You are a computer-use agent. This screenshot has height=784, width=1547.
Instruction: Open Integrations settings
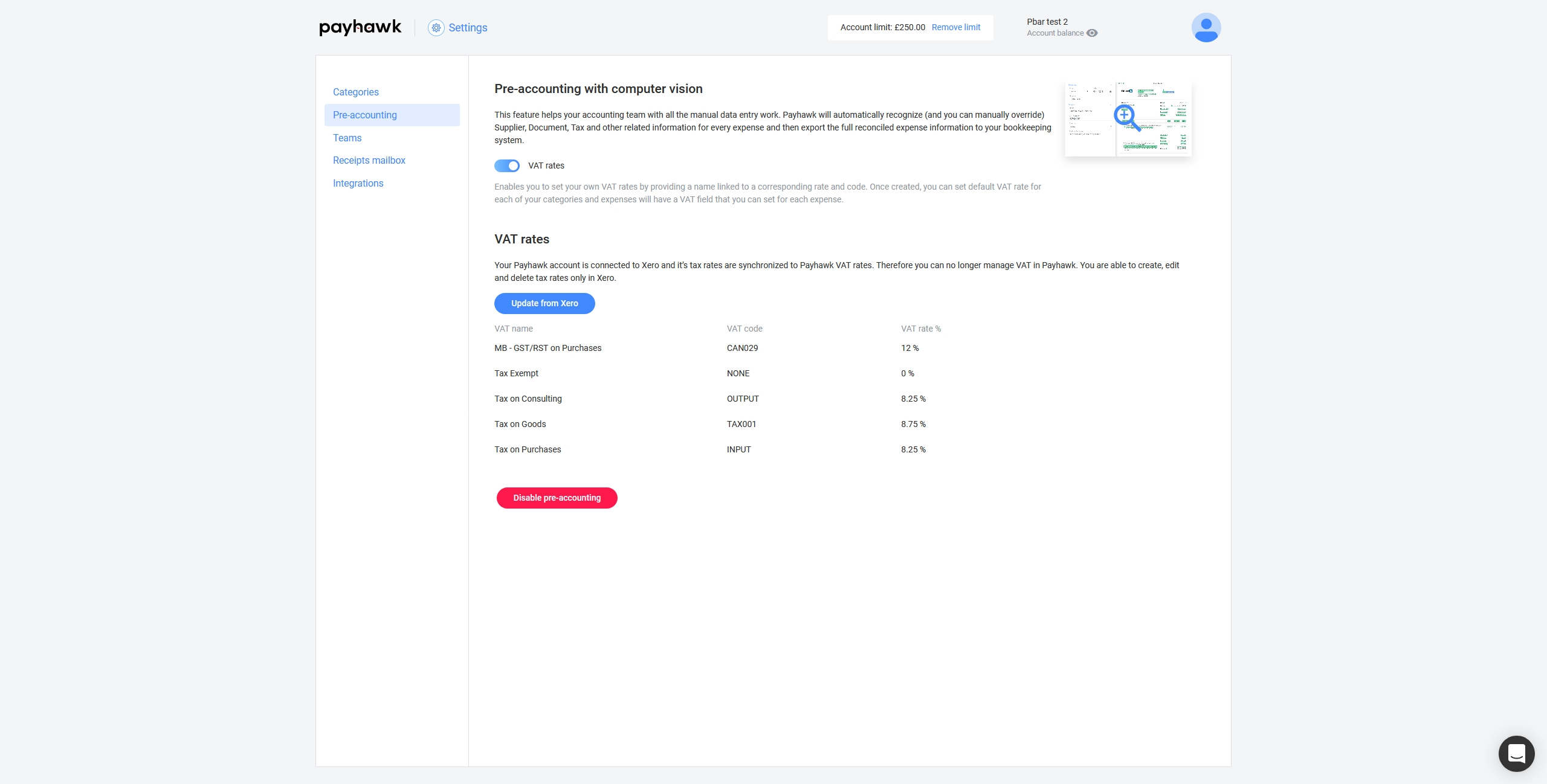pos(358,183)
